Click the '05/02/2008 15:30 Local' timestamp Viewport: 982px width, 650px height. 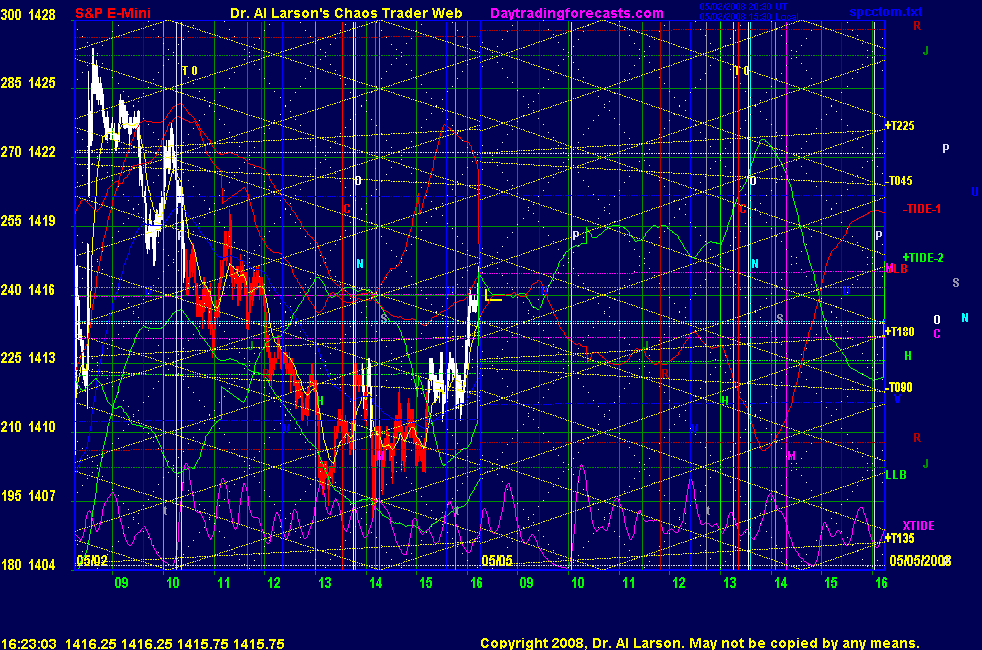point(749,16)
